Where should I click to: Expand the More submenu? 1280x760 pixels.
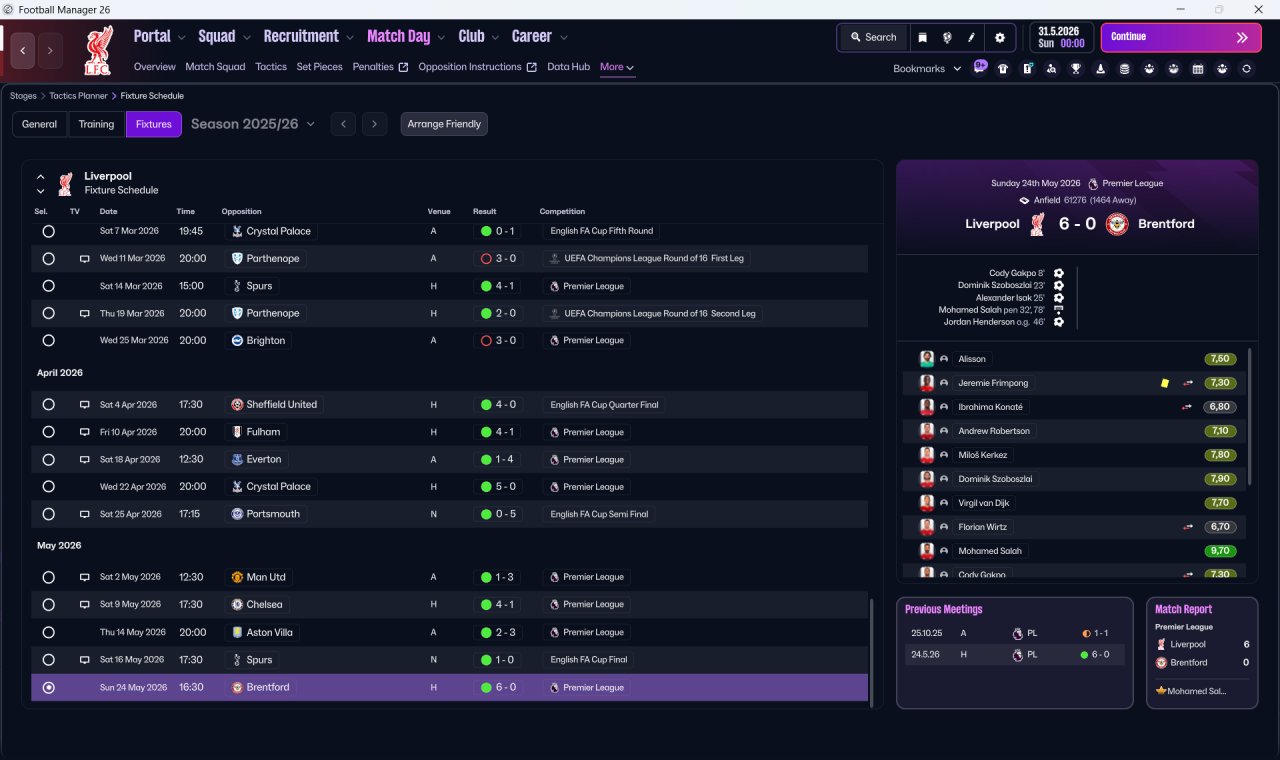[617, 67]
